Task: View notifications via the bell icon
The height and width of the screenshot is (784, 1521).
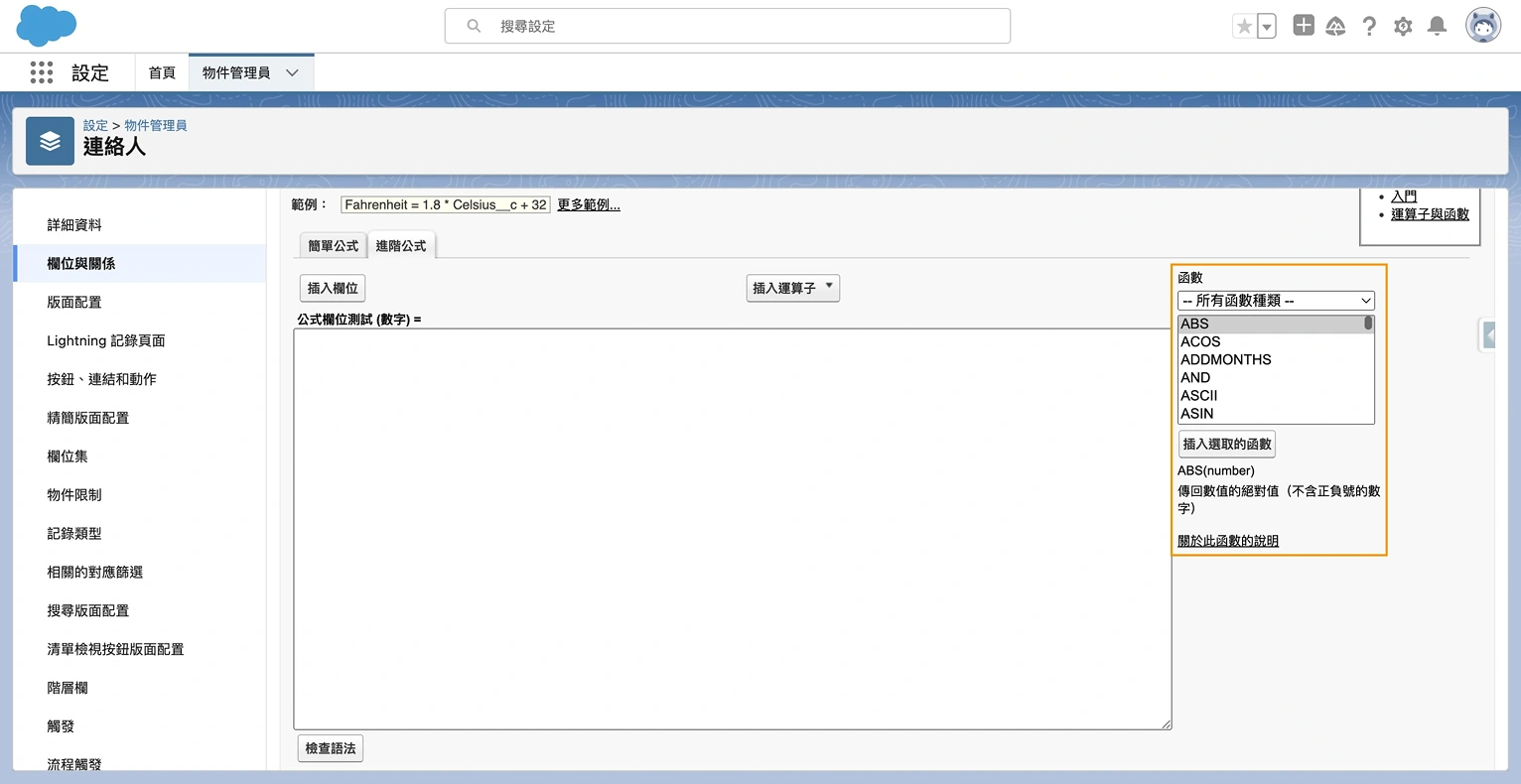Action: click(x=1437, y=26)
